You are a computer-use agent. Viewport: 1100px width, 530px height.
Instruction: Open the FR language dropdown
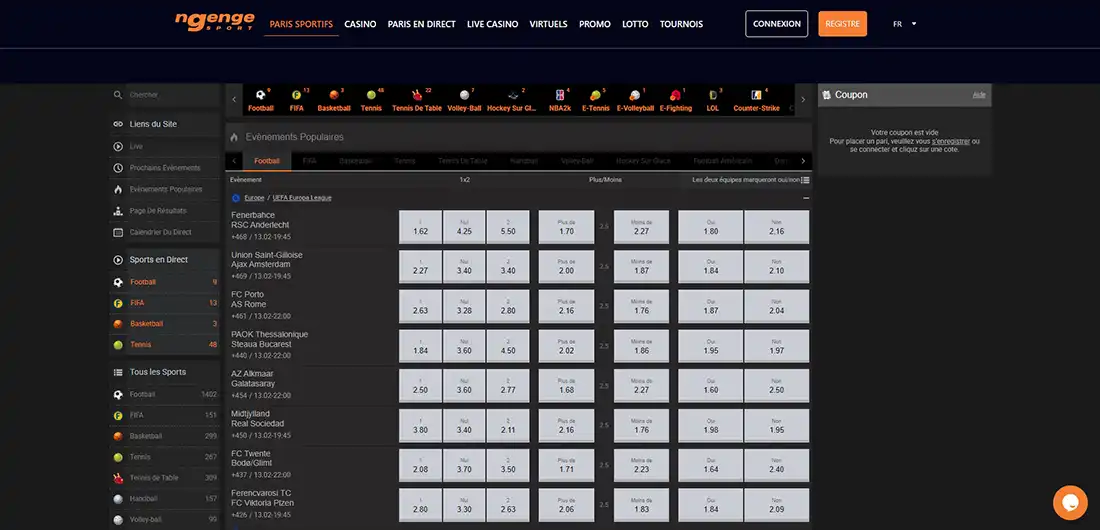[904, 24]
